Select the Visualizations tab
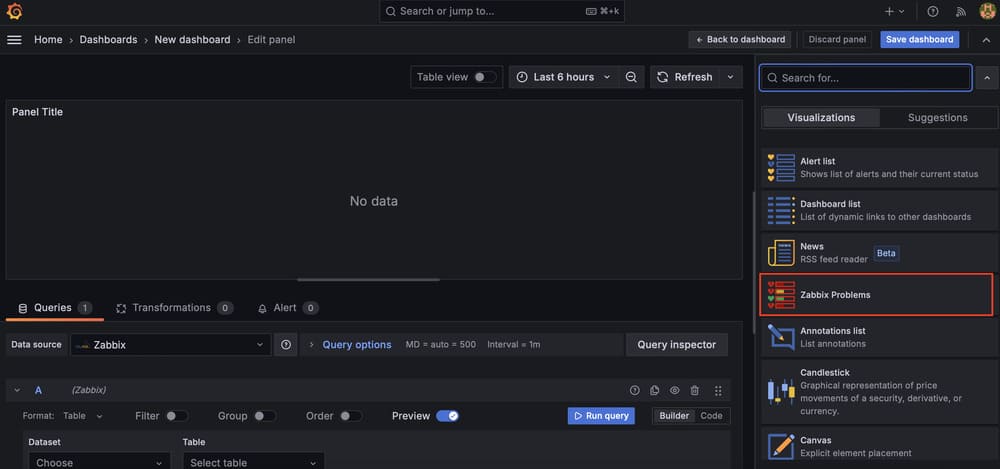The height and width of the screenshot is (469, 1000). [821, 117]
